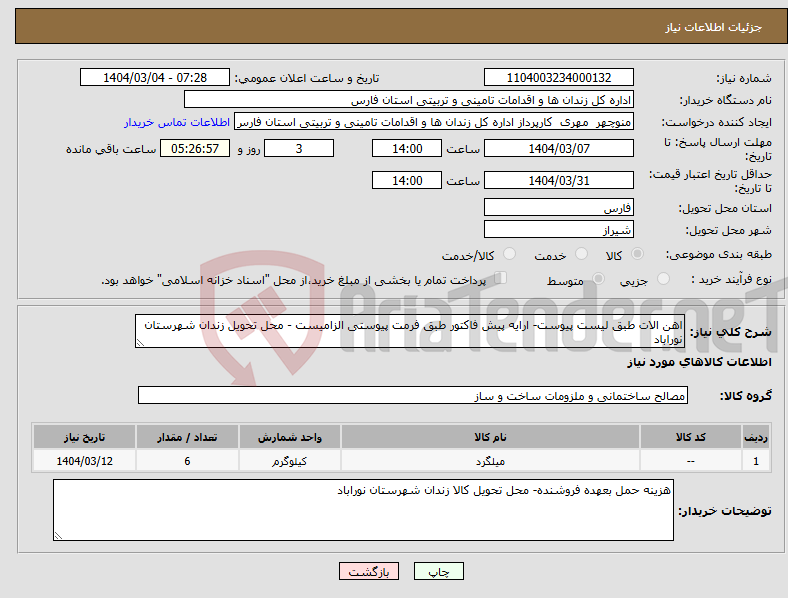
Task: Click the تاریخ نیاز column header
Action: pos(84,437)
